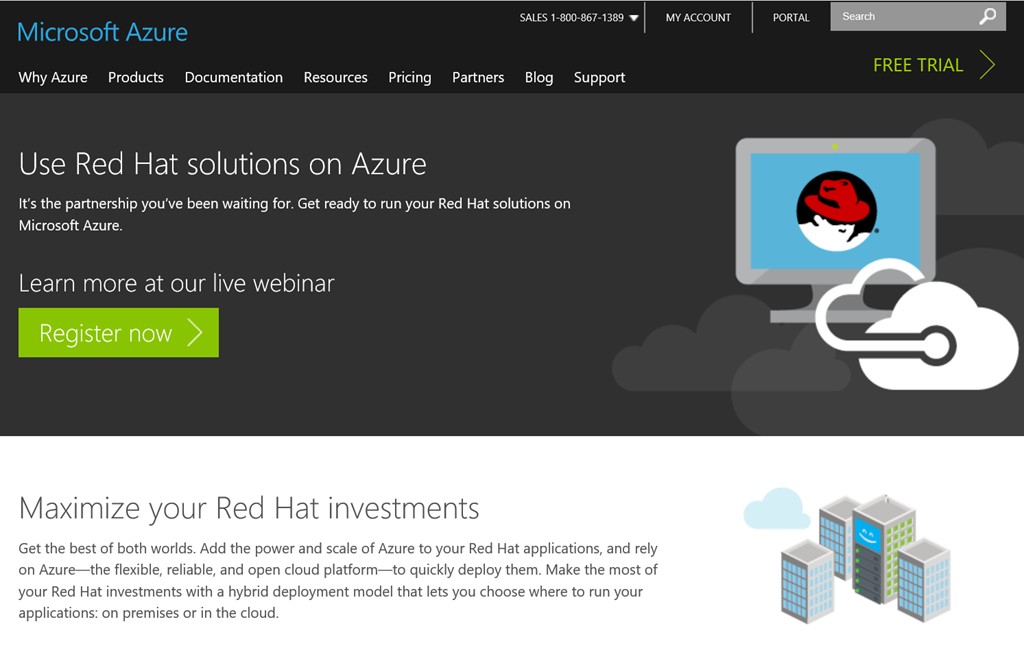Go to the Documentation section
This screenshot has width=1024, height=648.
coord(234,77)
